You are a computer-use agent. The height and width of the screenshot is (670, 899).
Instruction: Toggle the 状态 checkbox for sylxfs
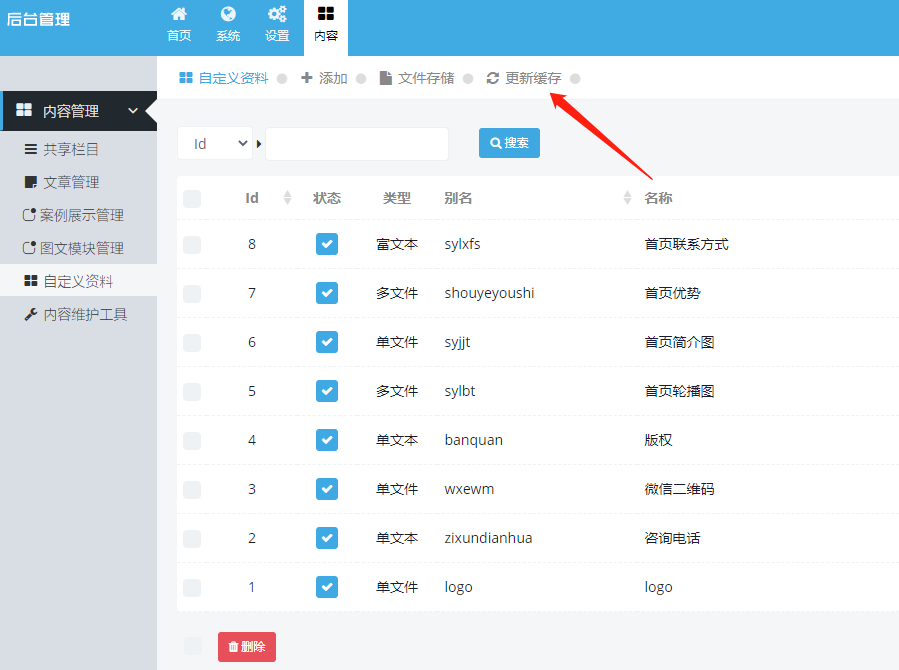coord(327,244)
